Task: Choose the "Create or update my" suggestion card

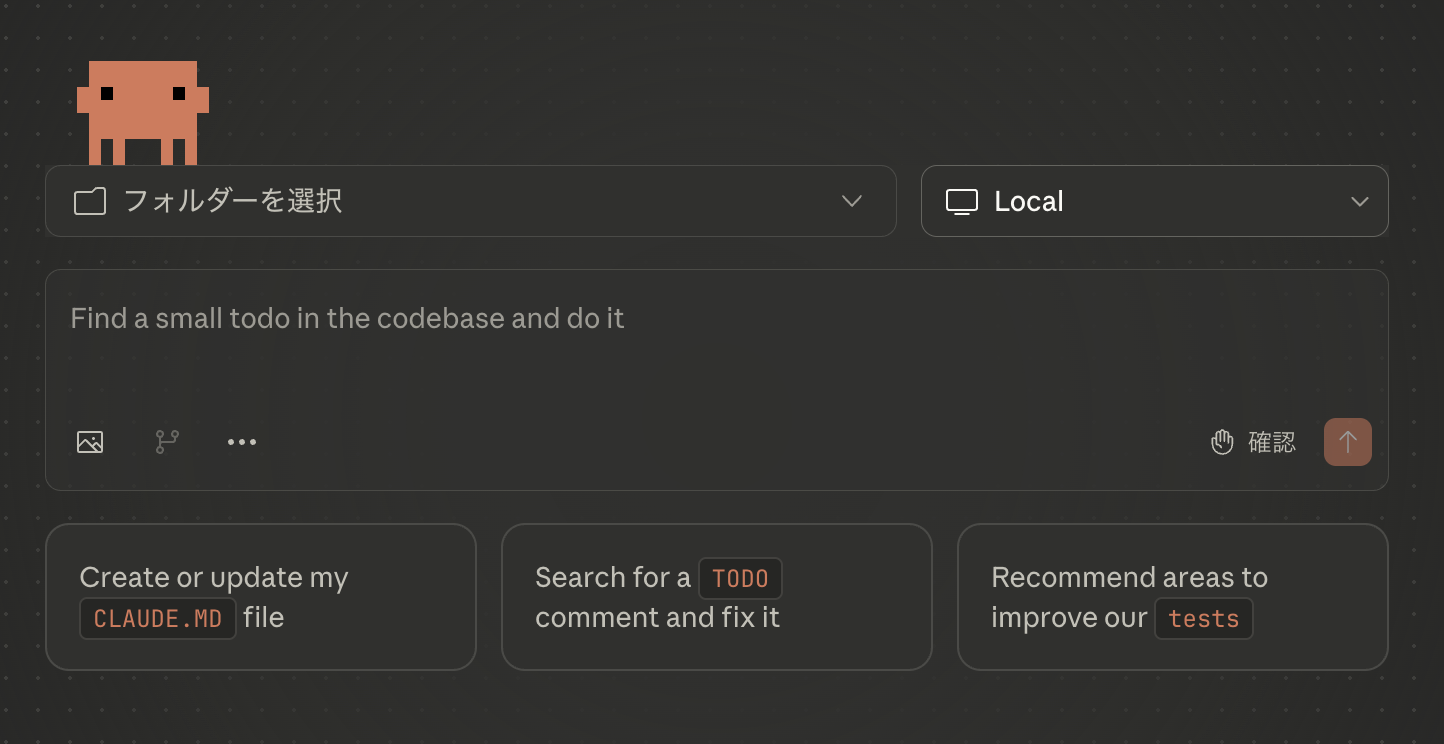Action: (x=260, y=596)
